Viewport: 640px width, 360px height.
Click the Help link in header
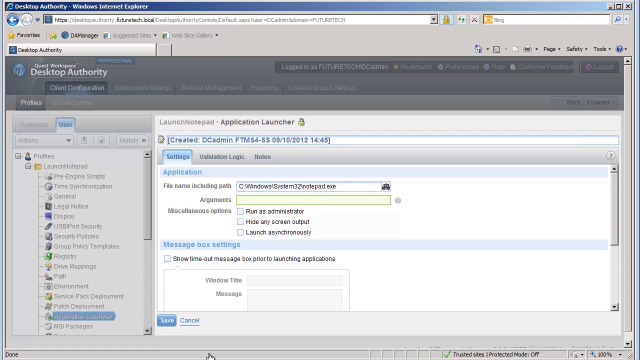point(494,67)
